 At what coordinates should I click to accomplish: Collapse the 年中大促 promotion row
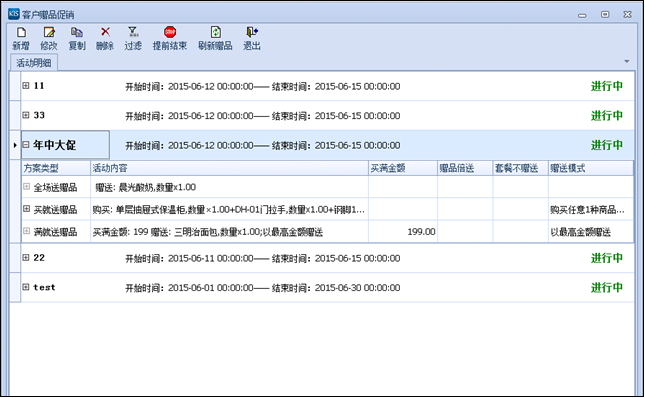click(26, 145)
